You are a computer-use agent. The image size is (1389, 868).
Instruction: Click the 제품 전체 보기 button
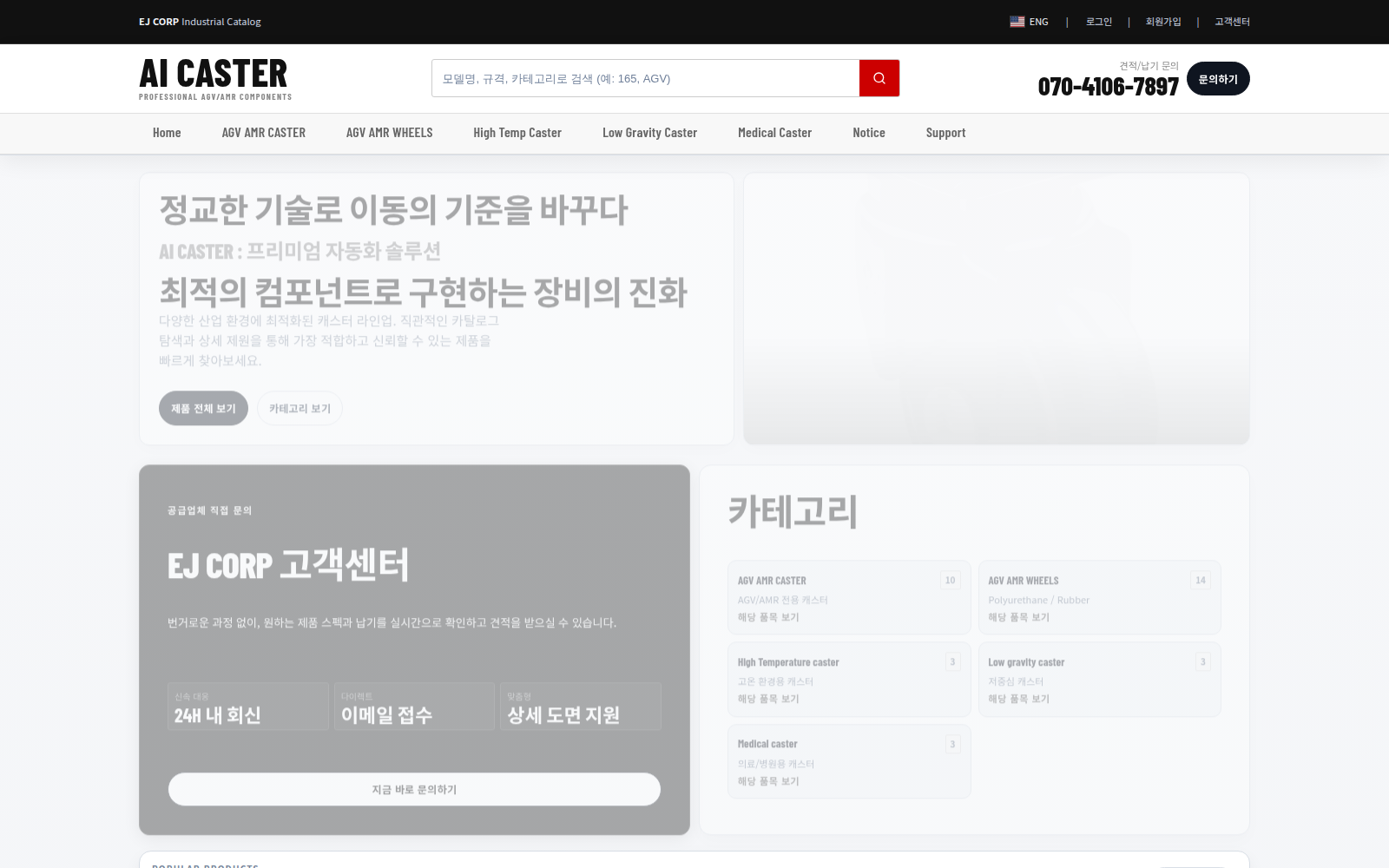pyautogui.click(x=203, y=409)
